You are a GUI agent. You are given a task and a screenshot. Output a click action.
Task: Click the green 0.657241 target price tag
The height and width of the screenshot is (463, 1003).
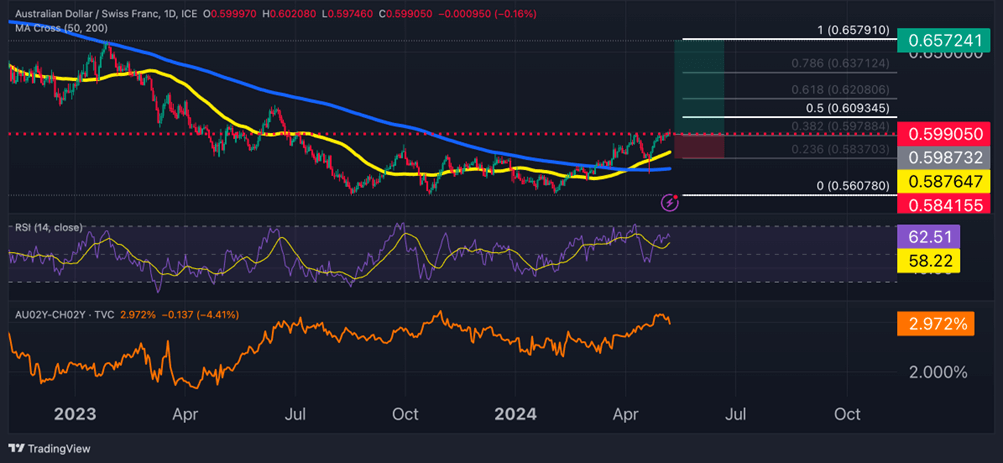(x=943, y=40)
